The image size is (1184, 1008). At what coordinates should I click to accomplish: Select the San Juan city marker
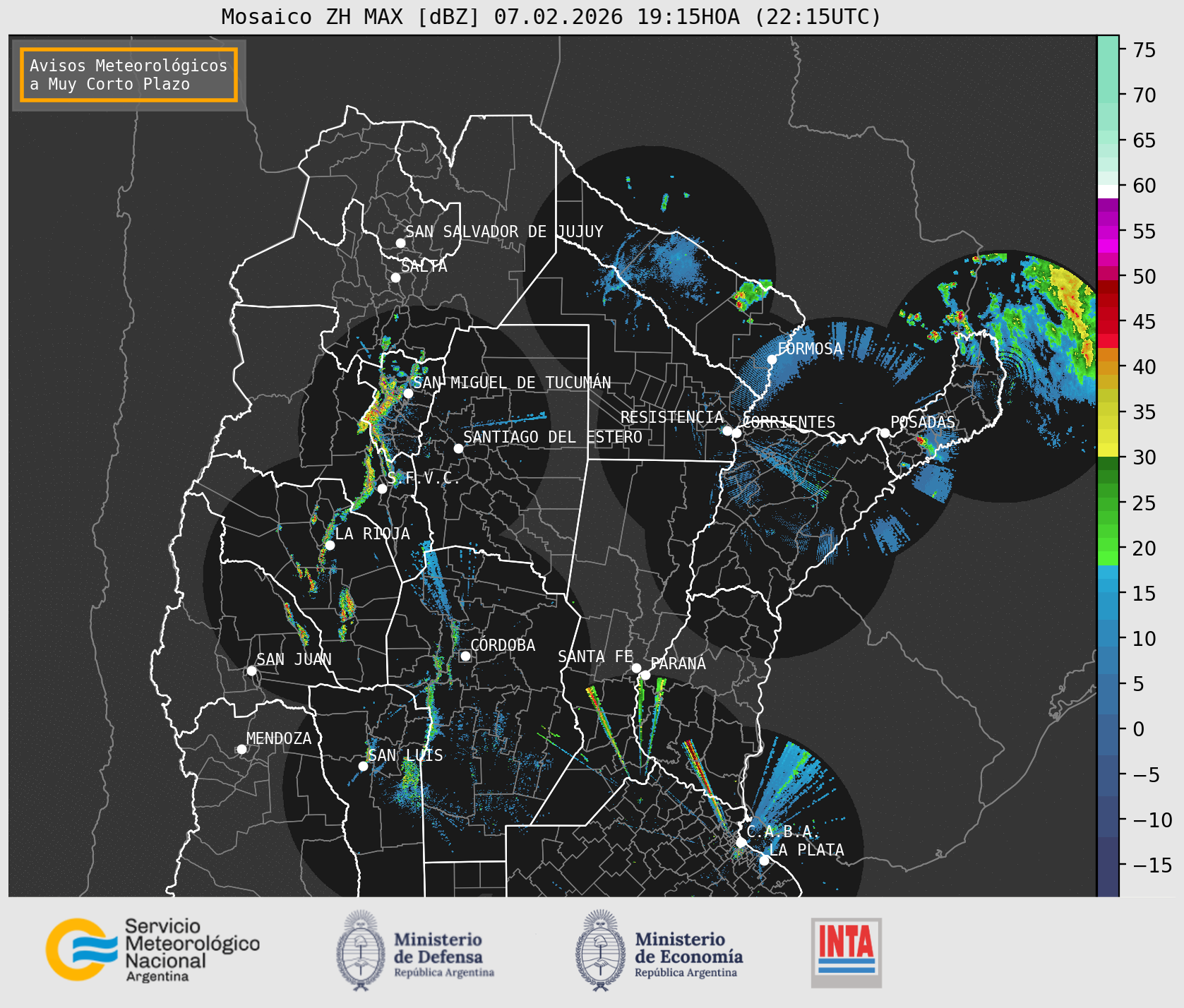pos(251,671)
